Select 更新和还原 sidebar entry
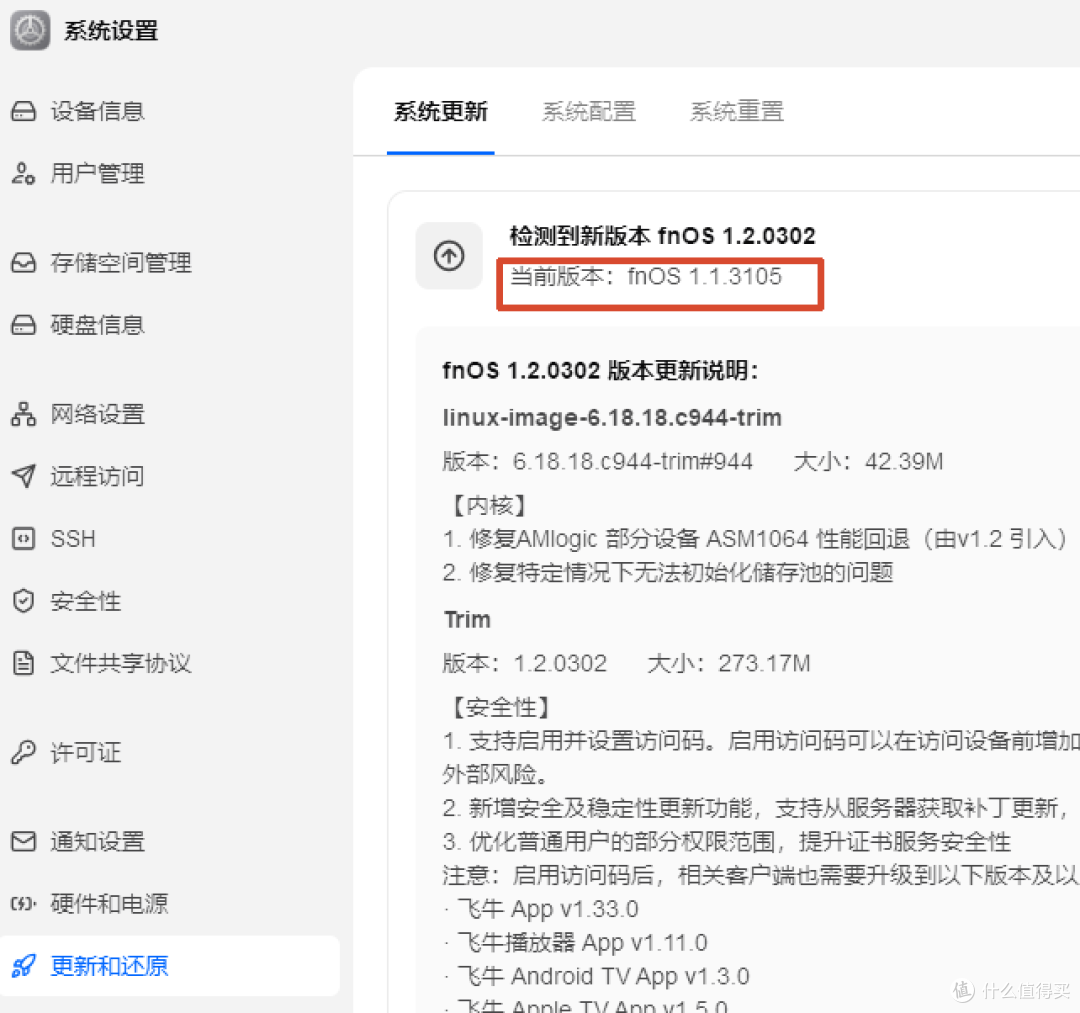This screenshot has height=1013, width=1080. (x=169, y=965)
